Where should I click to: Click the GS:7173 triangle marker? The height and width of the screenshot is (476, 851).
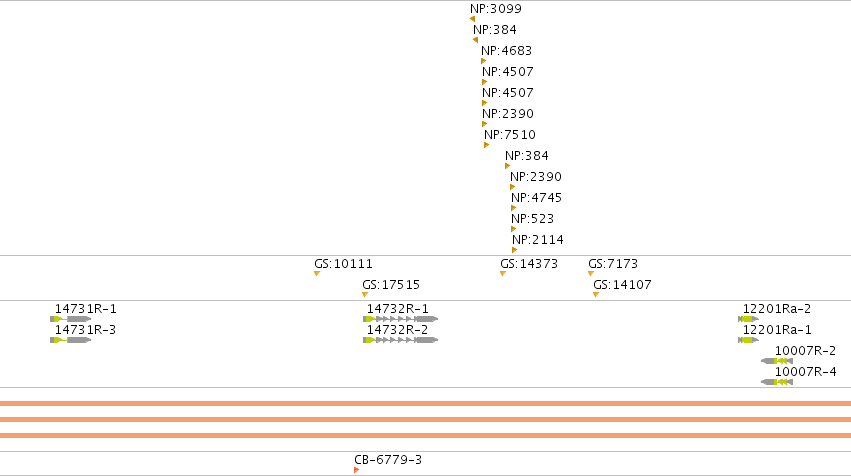591,274
